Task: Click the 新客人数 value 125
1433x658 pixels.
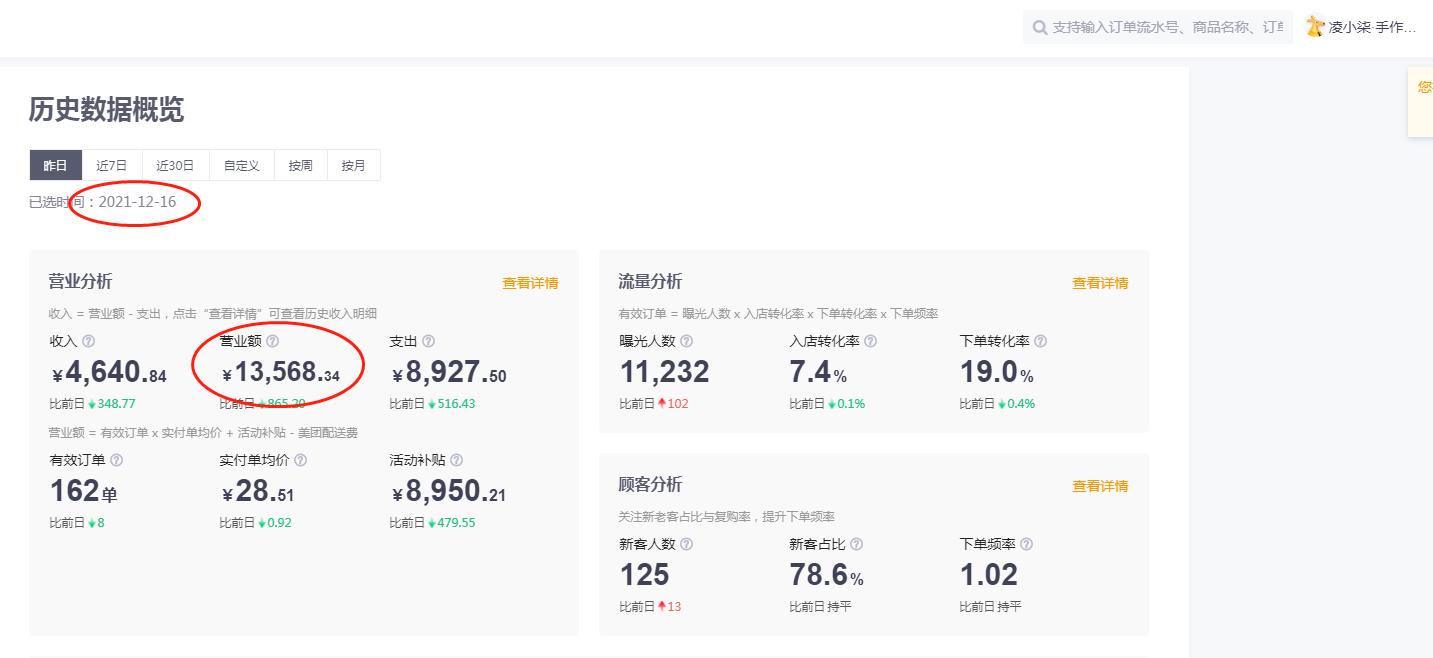Action: click(x=644, y=575)
